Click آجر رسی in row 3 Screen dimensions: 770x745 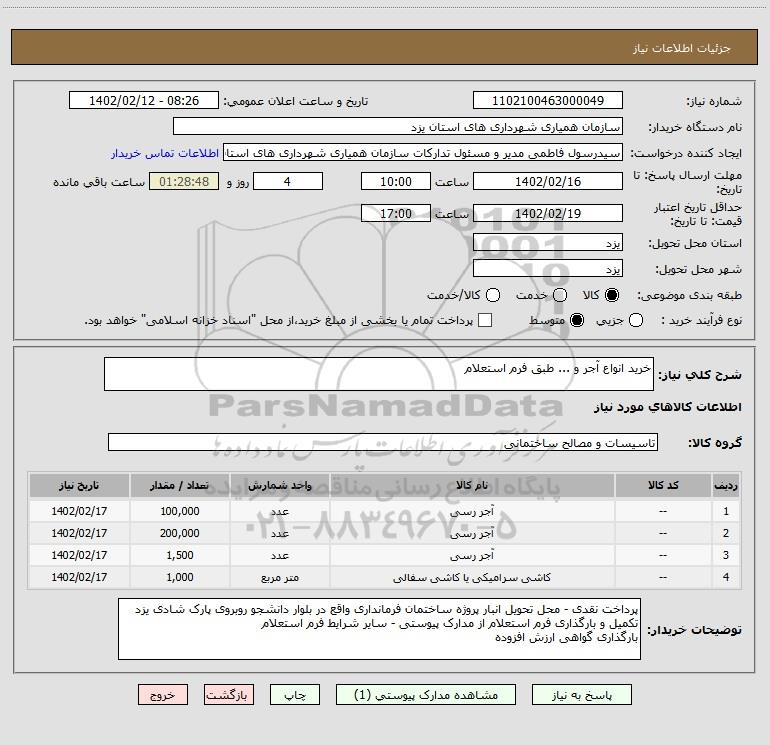coord(472,556)
